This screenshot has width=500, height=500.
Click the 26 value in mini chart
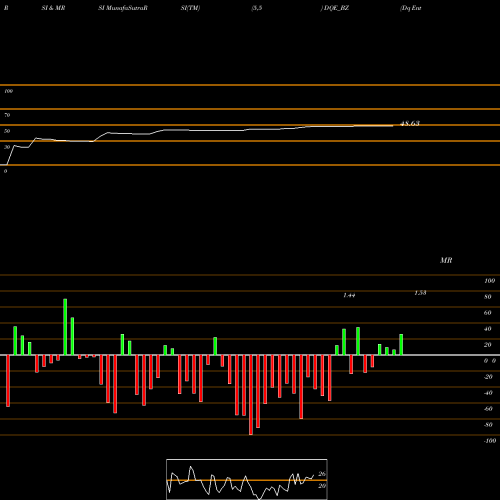click(322, 474)
